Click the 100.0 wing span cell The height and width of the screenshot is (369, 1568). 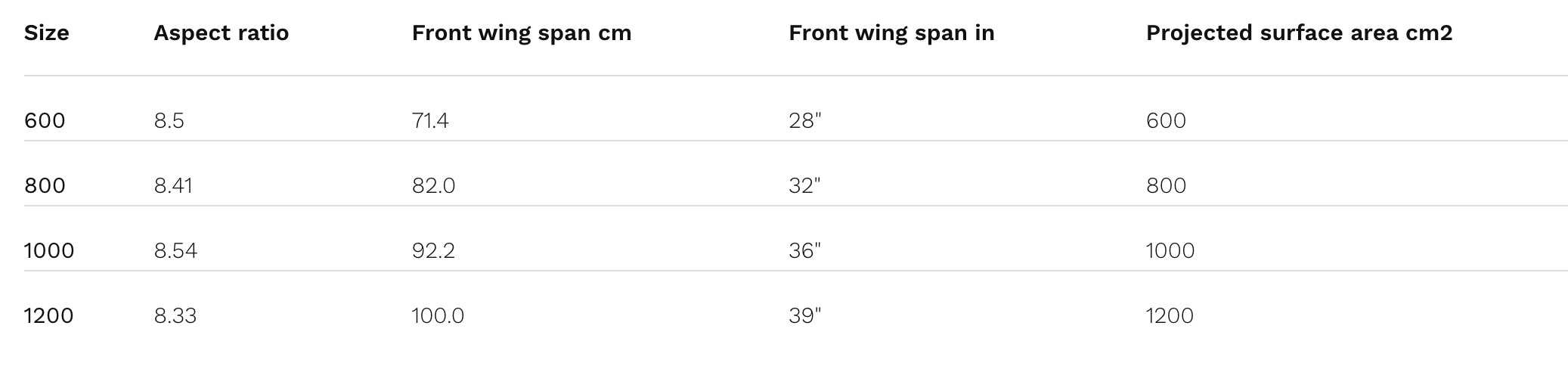(x=438, y=315)
